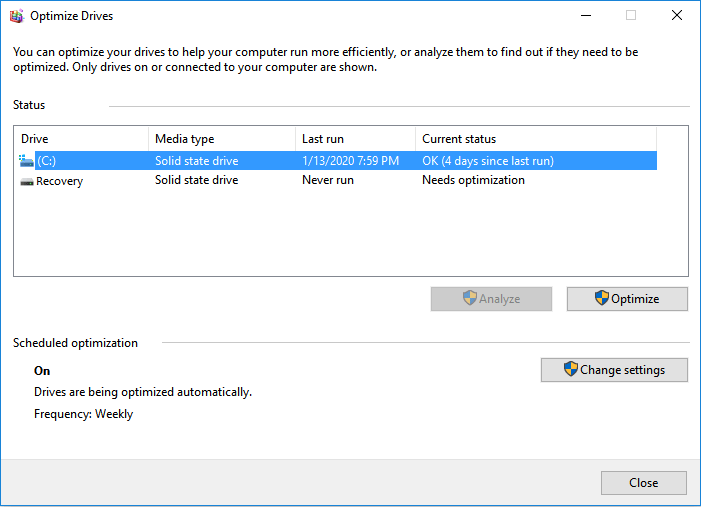Screen dimensions: 701x507
Task: Click the C: row's Solid state drive cell
Action: pyautogui.click(x=196, y=160)
